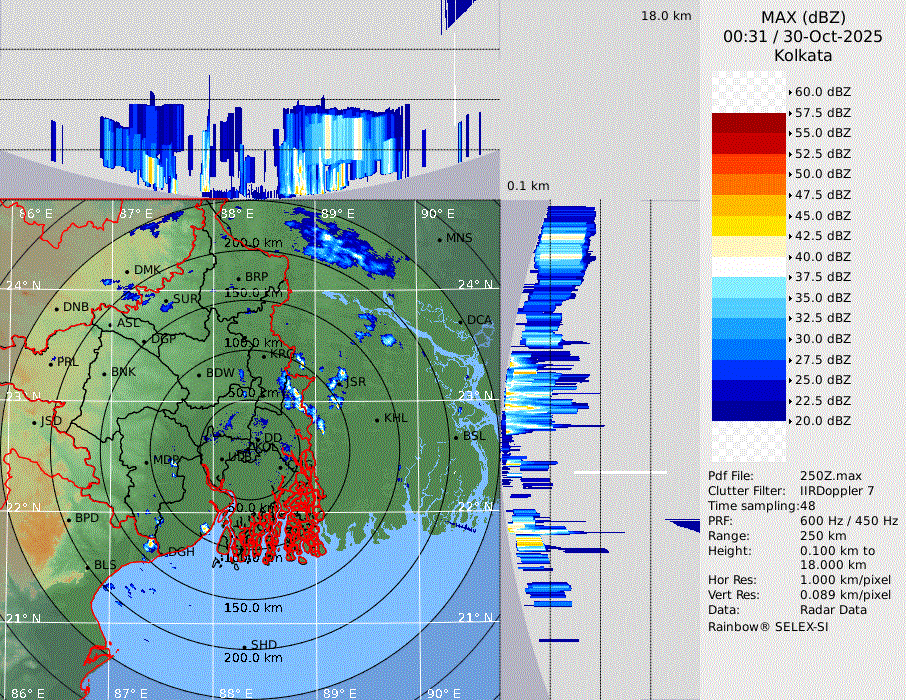906x700 pixels.
Task: Click the arrow tick beside 60.0 dBZ
Action: 790,92
